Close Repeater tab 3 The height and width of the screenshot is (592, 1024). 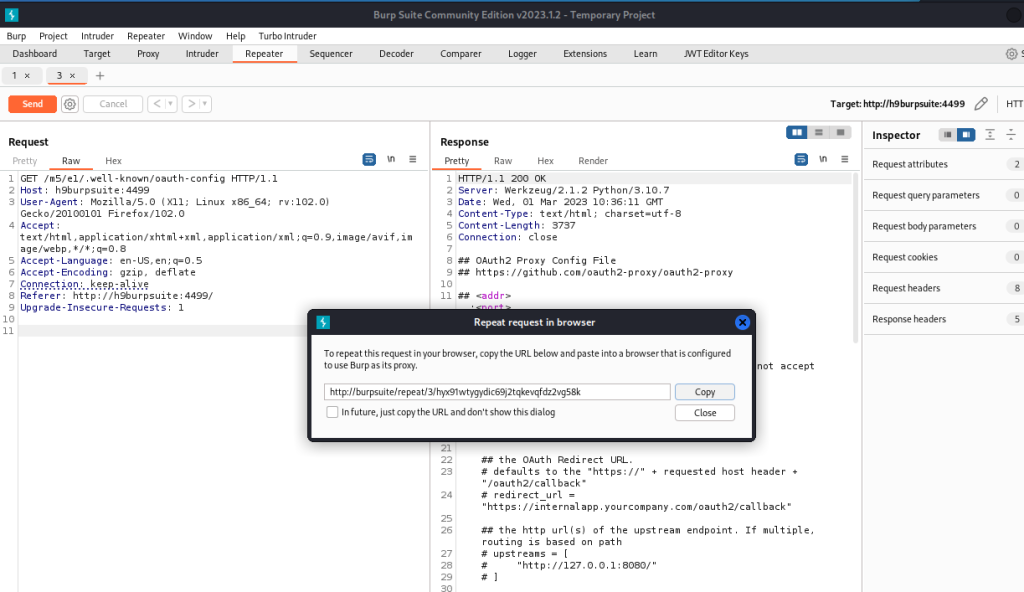(72, 76)
